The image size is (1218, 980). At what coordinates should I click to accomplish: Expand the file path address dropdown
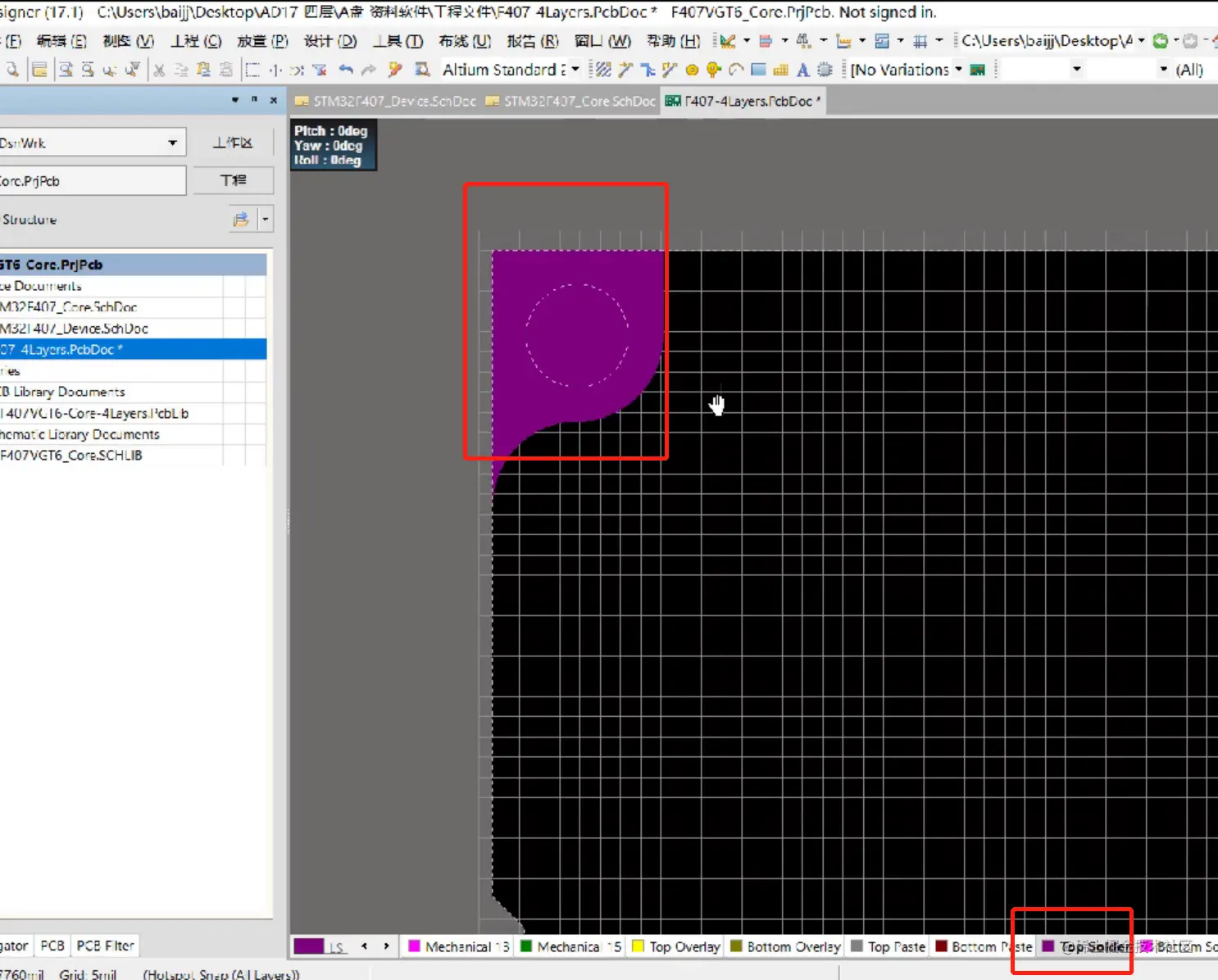pyautogui.click(x=1141, y=40)
